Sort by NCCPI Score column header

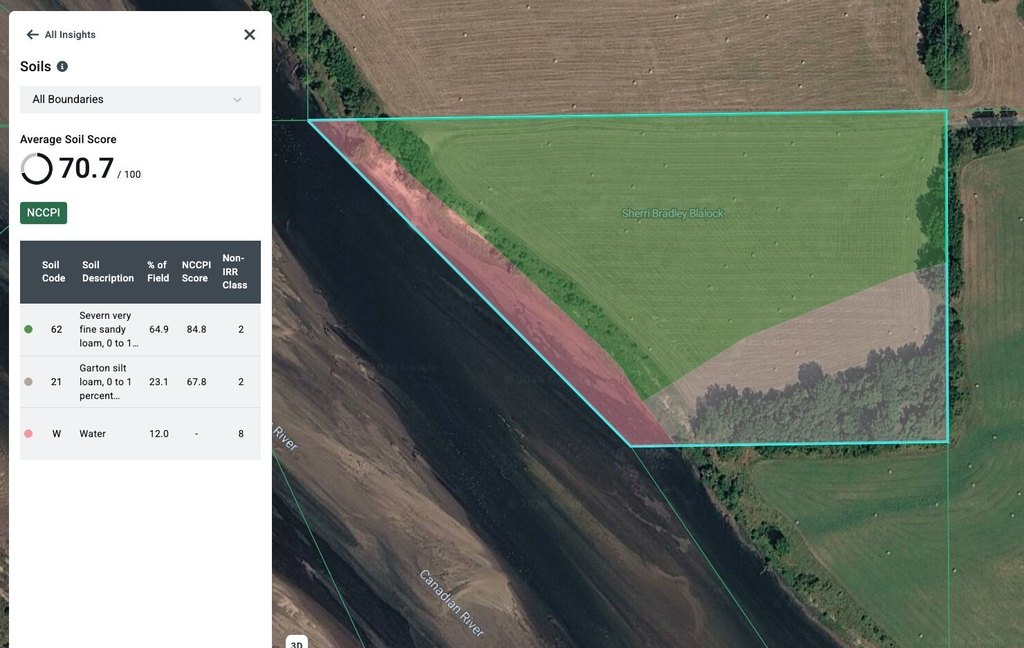(x=195, y=272)
